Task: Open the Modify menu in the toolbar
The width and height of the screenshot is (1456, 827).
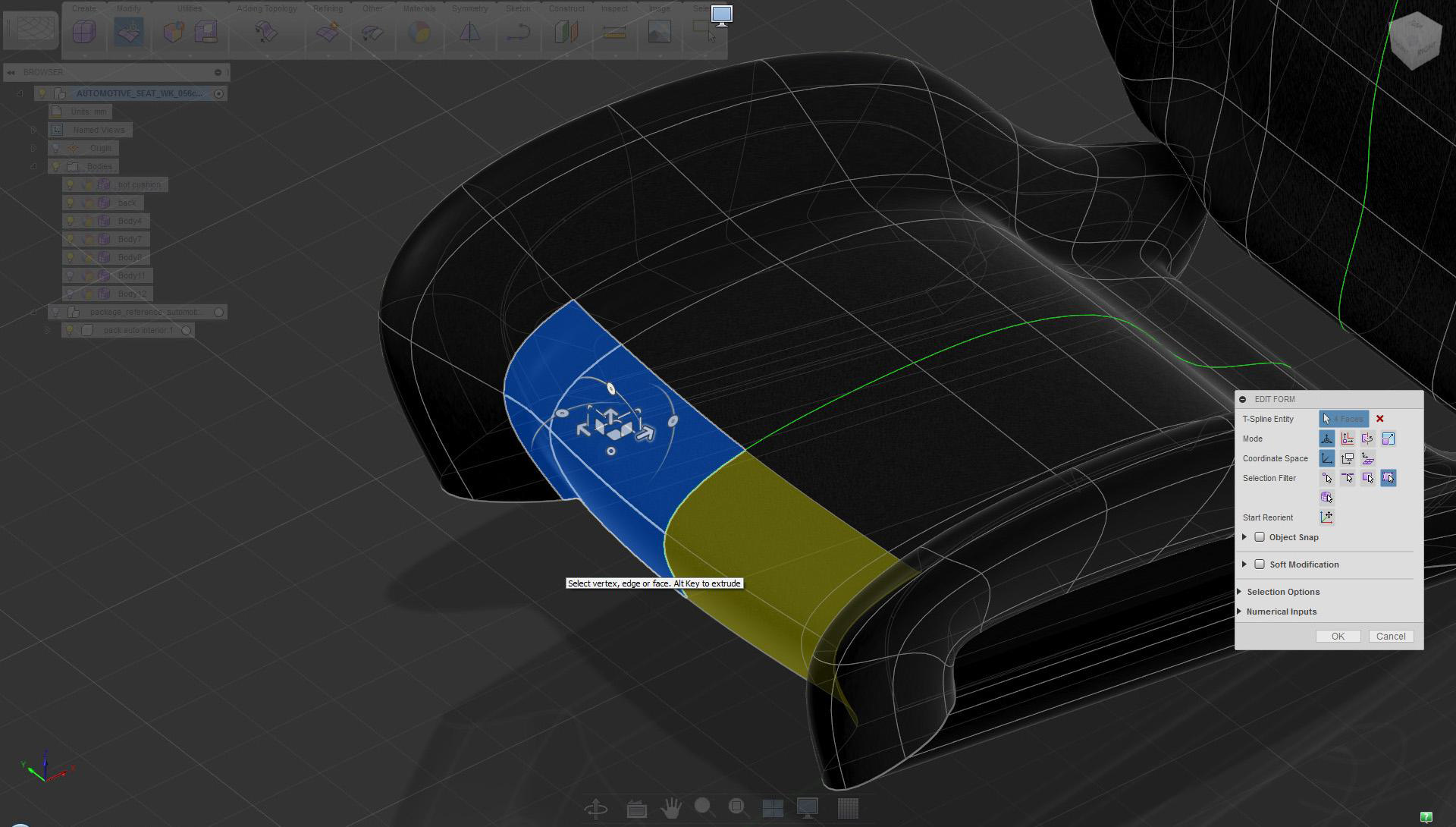Action: [128, 8]
